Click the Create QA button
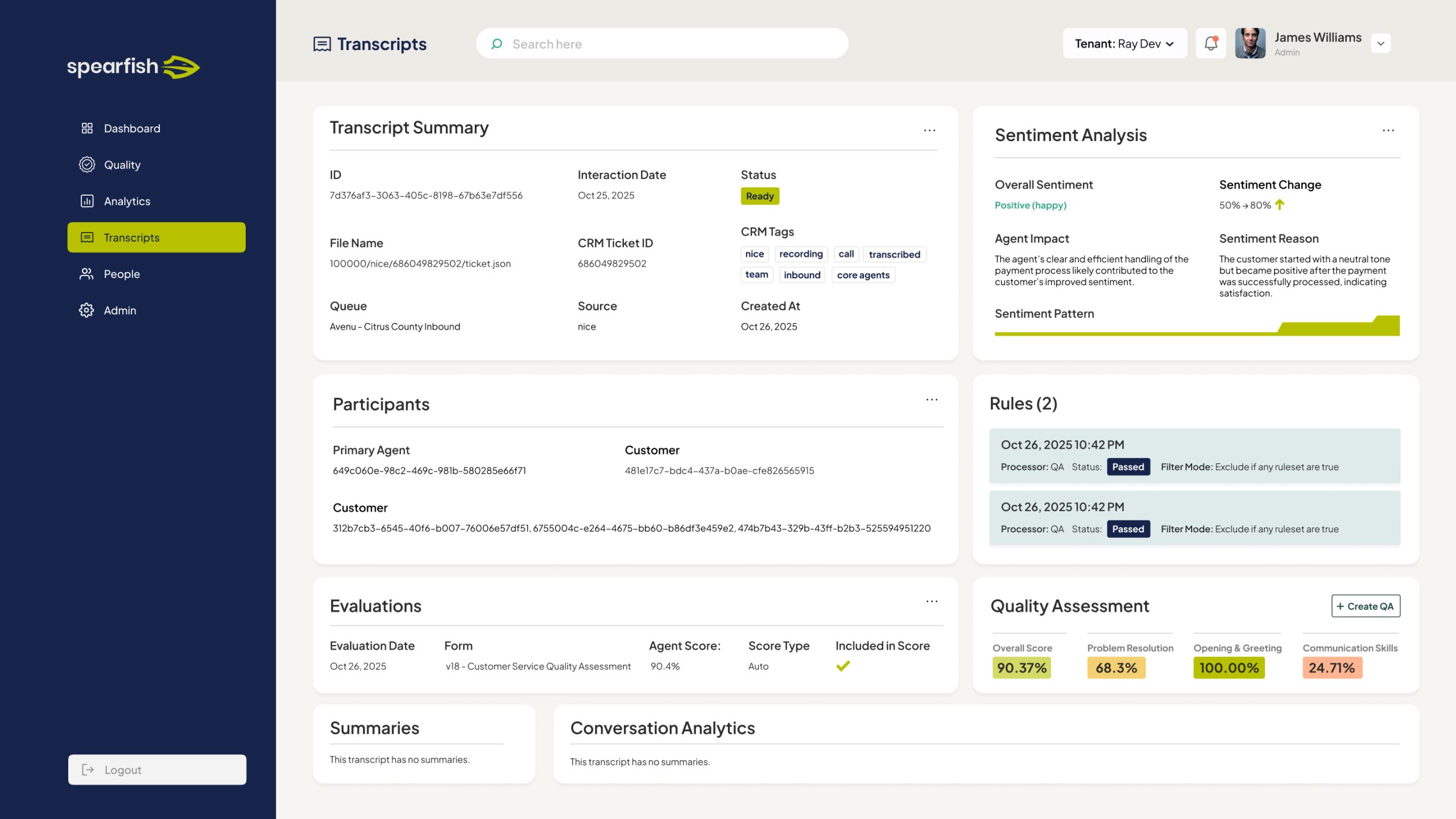The image size is (1456, 819). 1366,605
